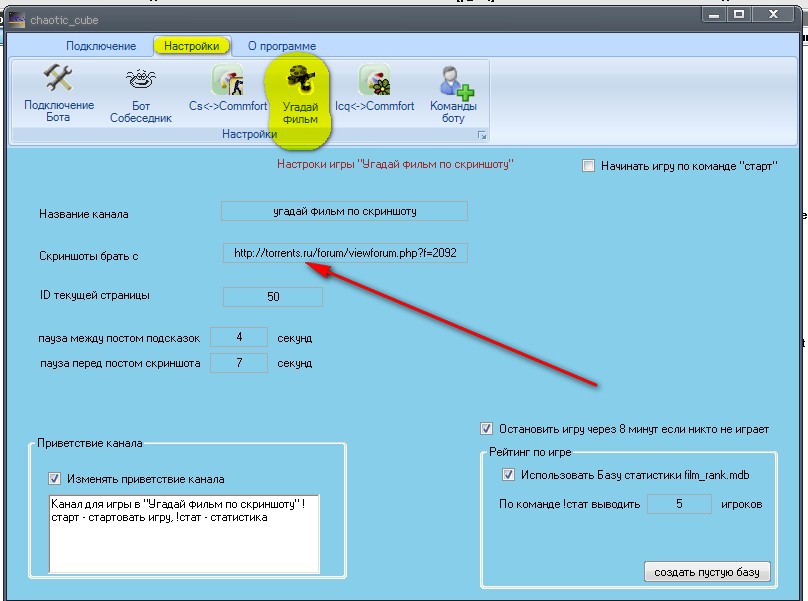
Task: Open the Подключение Бота ribbon icon
Action: point(59,93)
